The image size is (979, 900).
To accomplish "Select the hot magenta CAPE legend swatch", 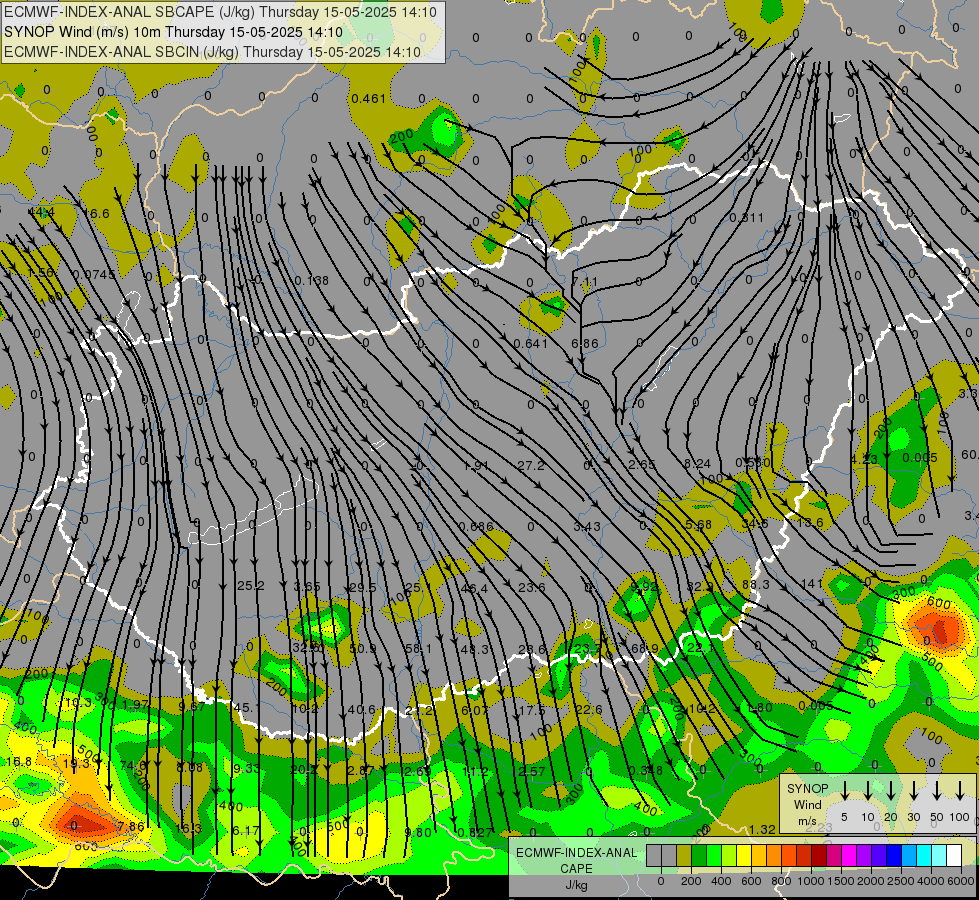I will pos(849,856).
